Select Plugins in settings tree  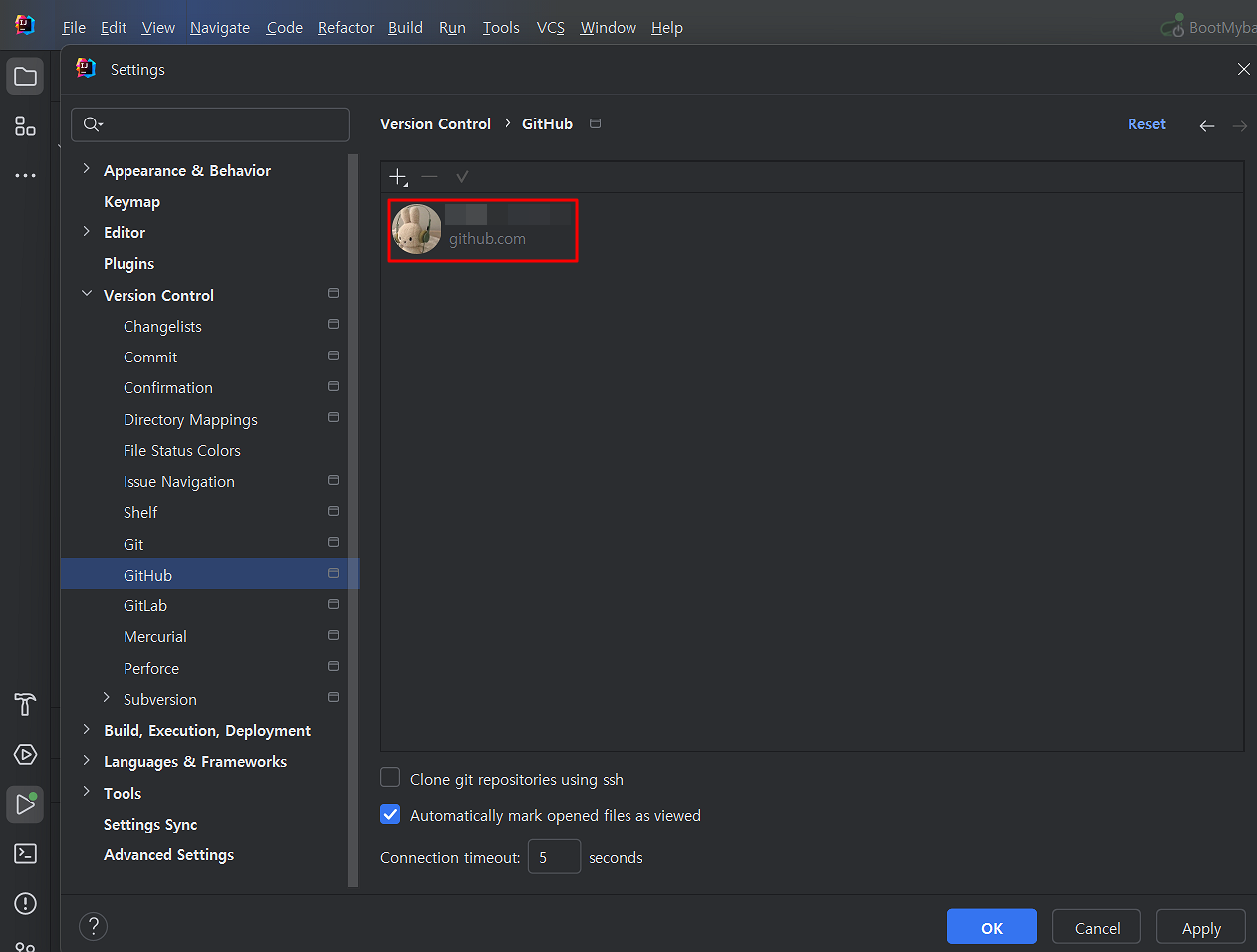(128, 263)
